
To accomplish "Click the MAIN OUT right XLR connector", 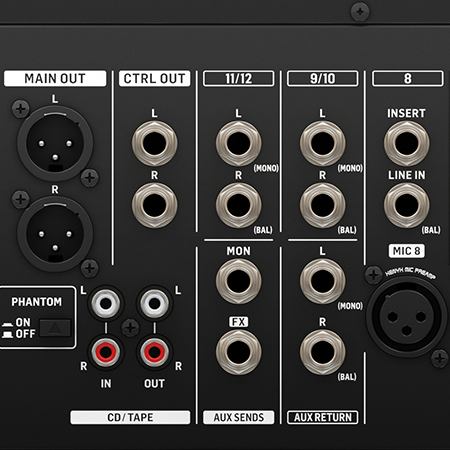I will point(55,234).
